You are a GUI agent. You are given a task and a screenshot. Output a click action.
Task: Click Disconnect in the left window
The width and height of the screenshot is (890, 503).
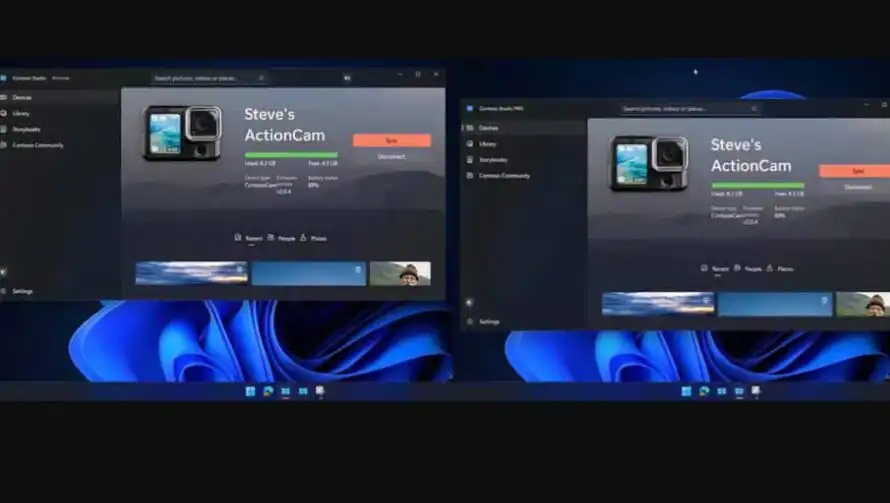click(391, 156)
